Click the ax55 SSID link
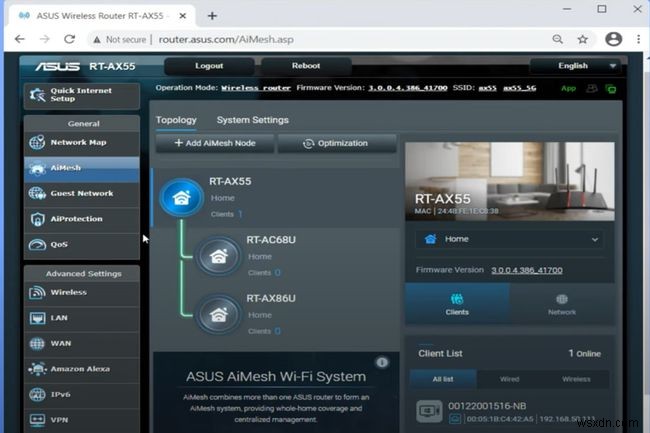Screen dimensions: 650x433 pos(488,88)
